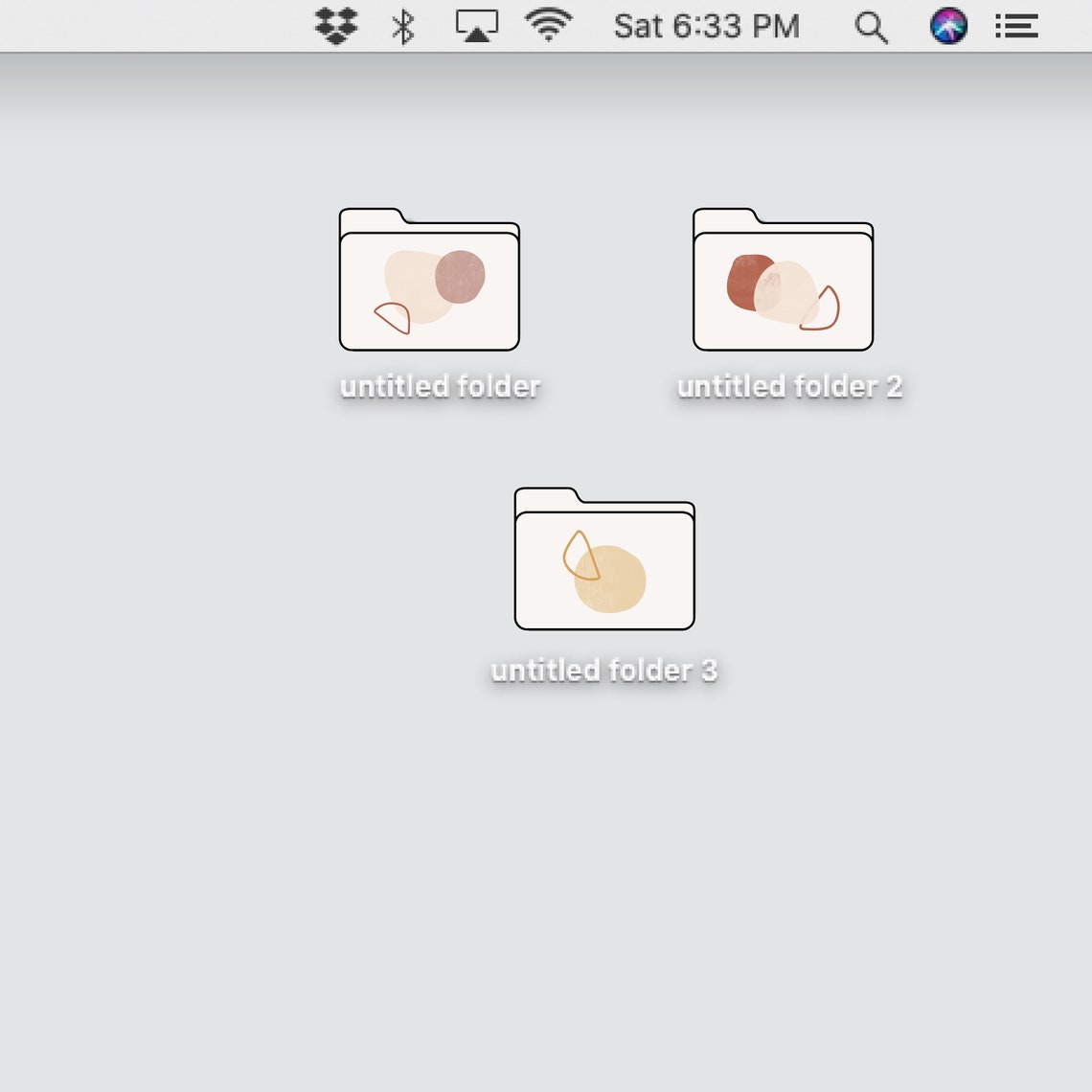Open the AirPlay display mirroring menu

[475, 26]
